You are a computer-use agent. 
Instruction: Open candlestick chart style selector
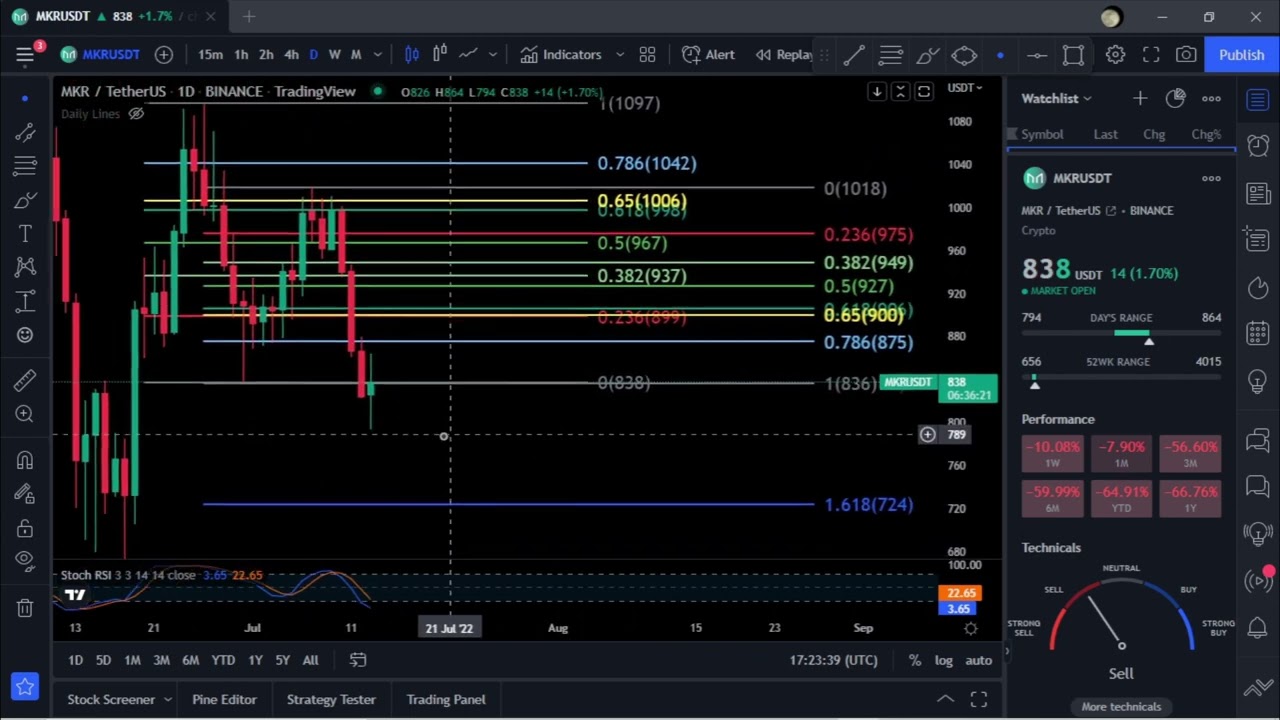point(412,55)
